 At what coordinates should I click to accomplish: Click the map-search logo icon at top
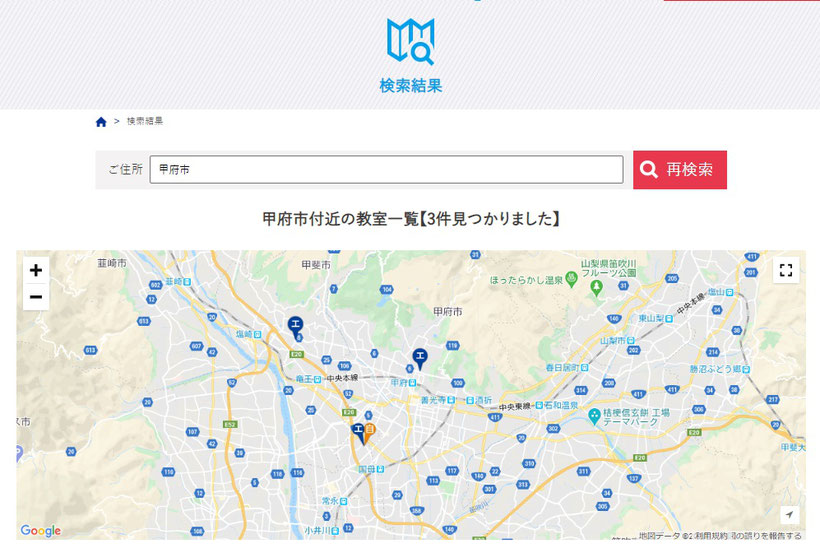[x=411, y=42]
